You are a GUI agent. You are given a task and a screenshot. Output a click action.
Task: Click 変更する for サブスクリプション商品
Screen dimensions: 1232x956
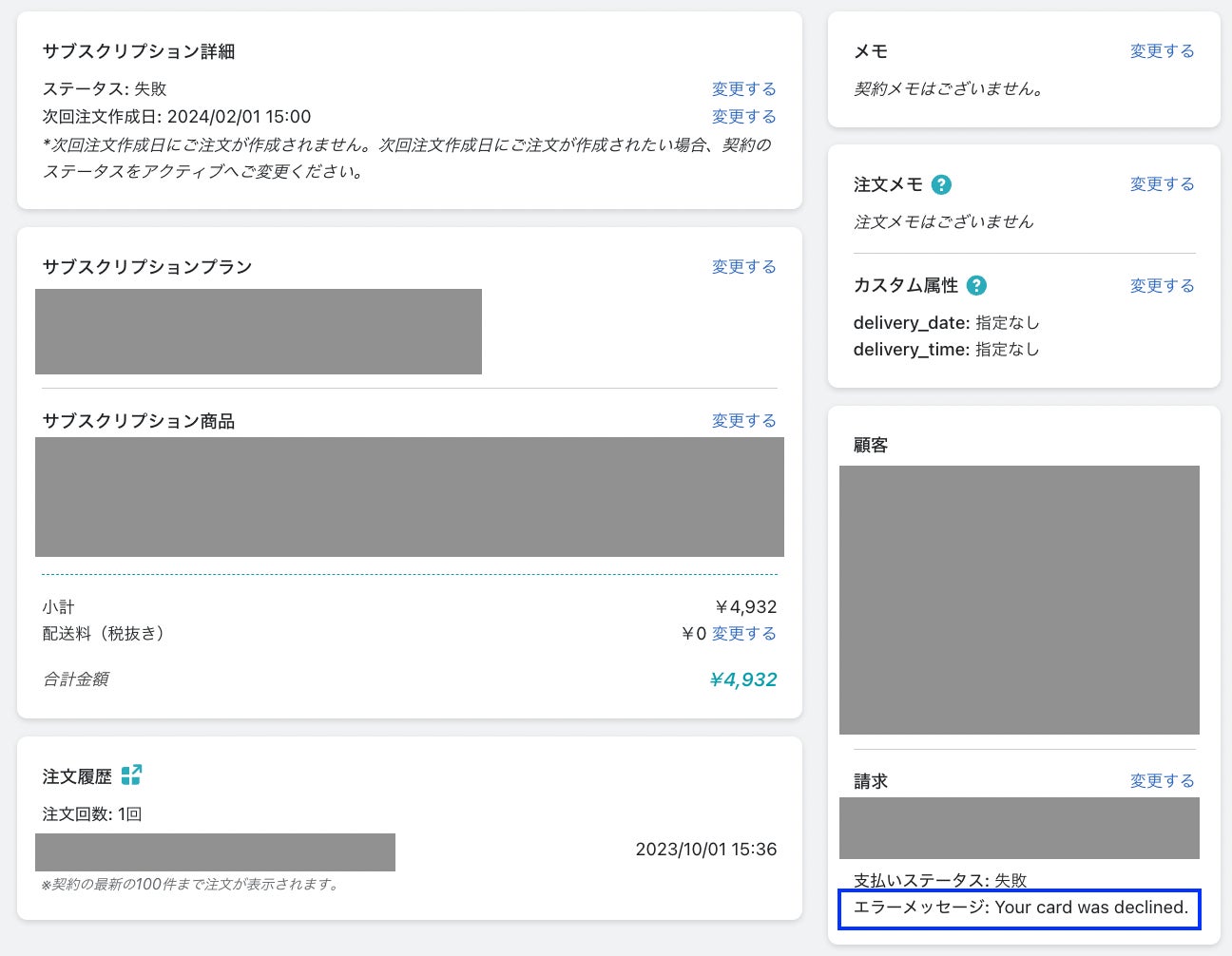(743, 421)
